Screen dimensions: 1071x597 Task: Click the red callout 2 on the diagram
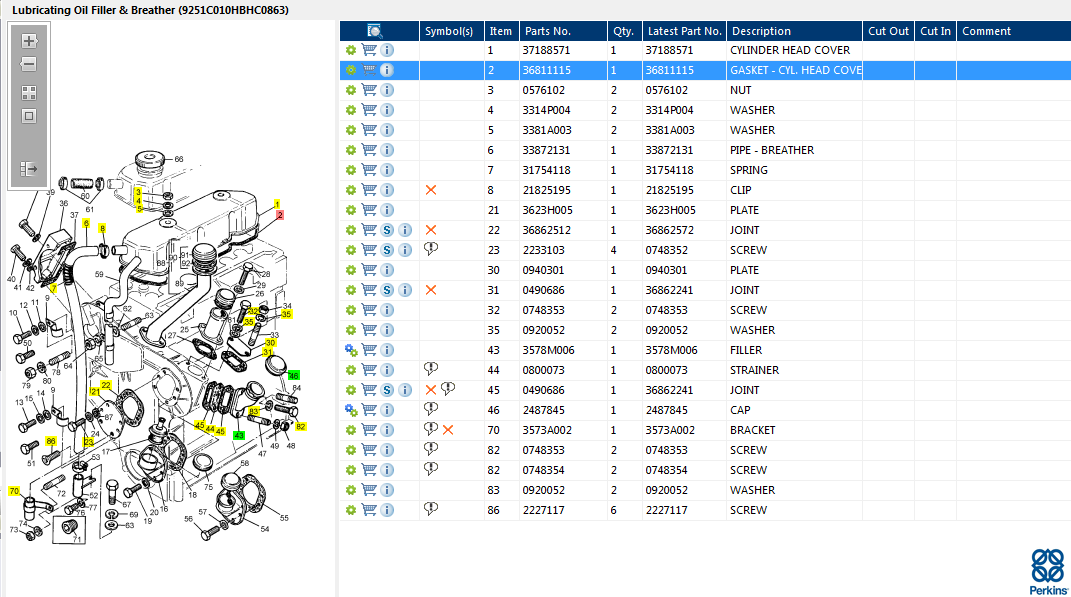[279, 214]
